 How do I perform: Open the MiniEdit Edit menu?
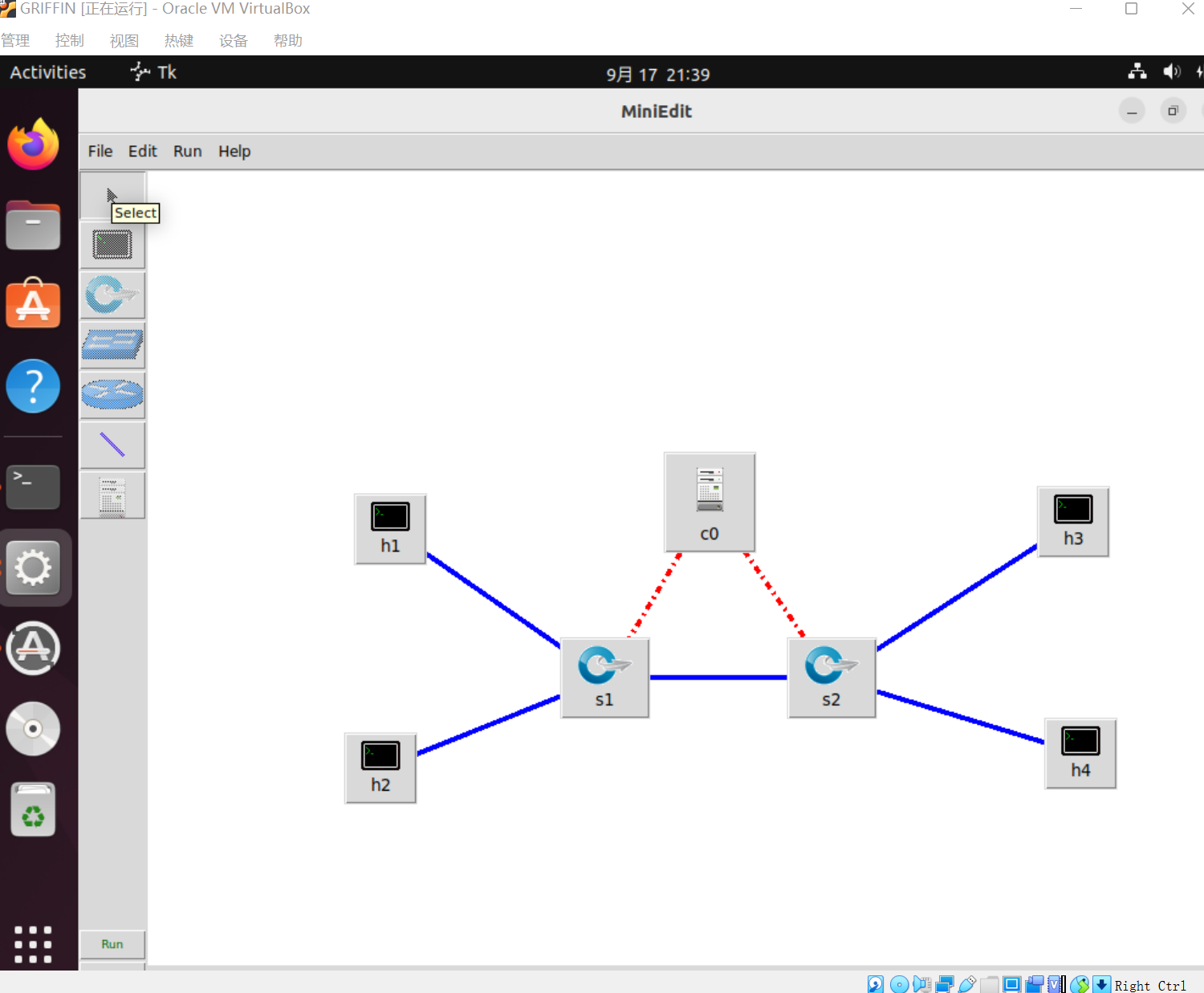point(143,151)
